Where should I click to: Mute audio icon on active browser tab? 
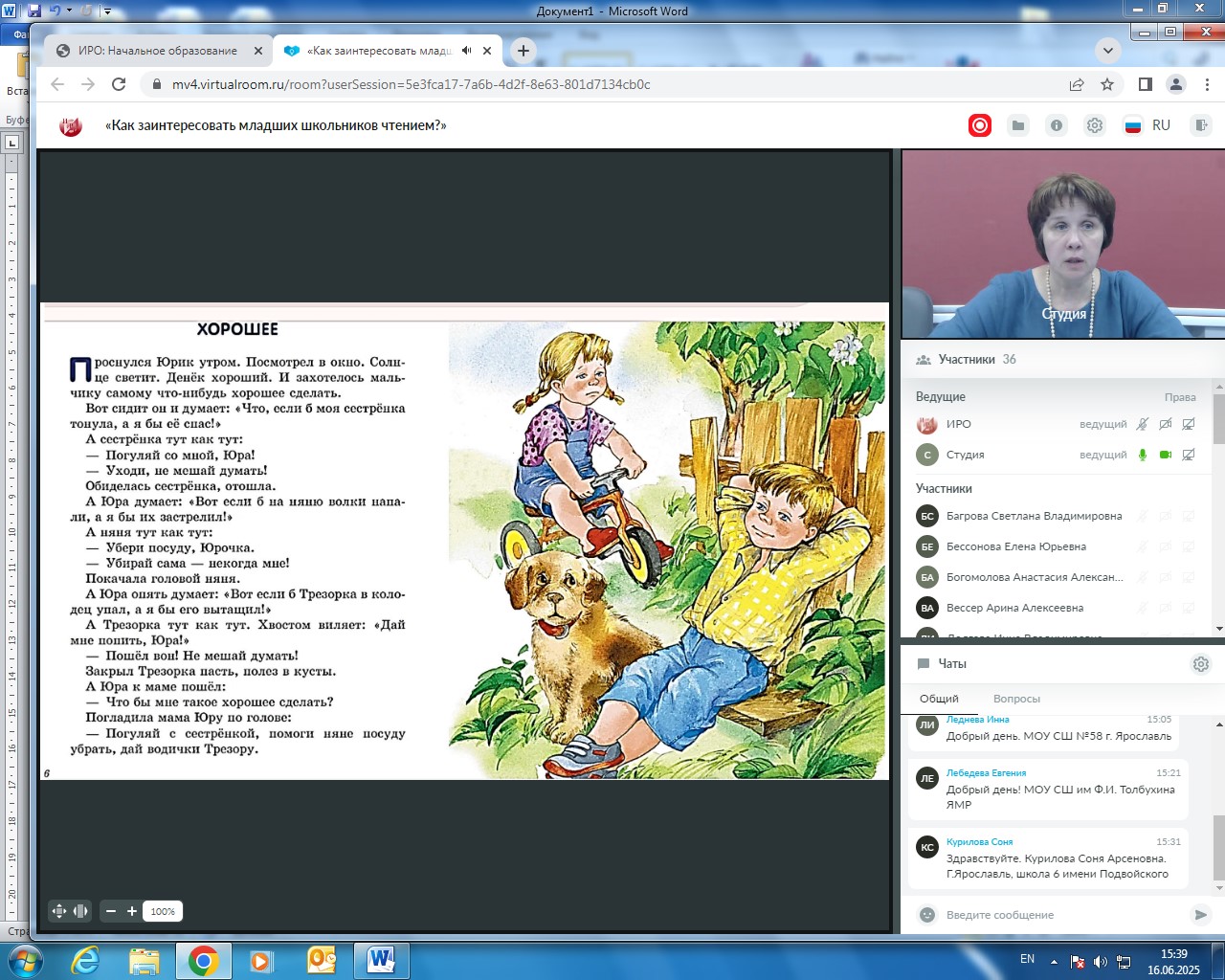pyautogui.click(x=466, y=51)
